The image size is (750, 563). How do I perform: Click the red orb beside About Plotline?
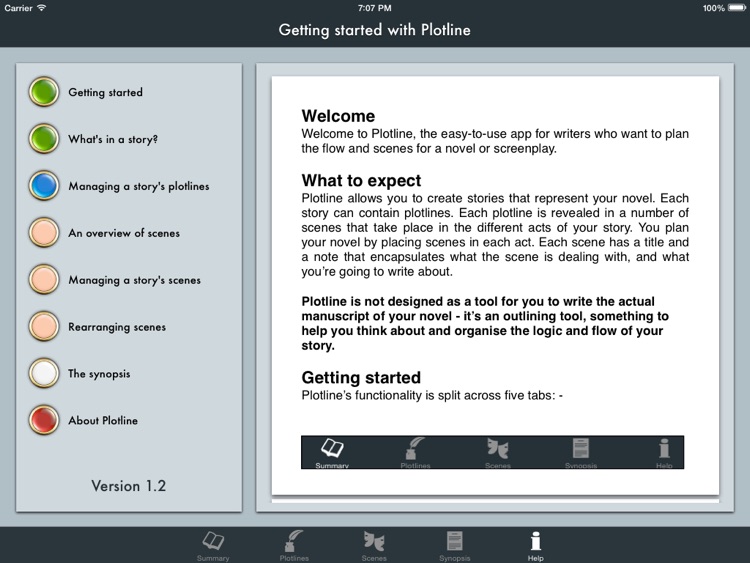(x=44, y=420)
